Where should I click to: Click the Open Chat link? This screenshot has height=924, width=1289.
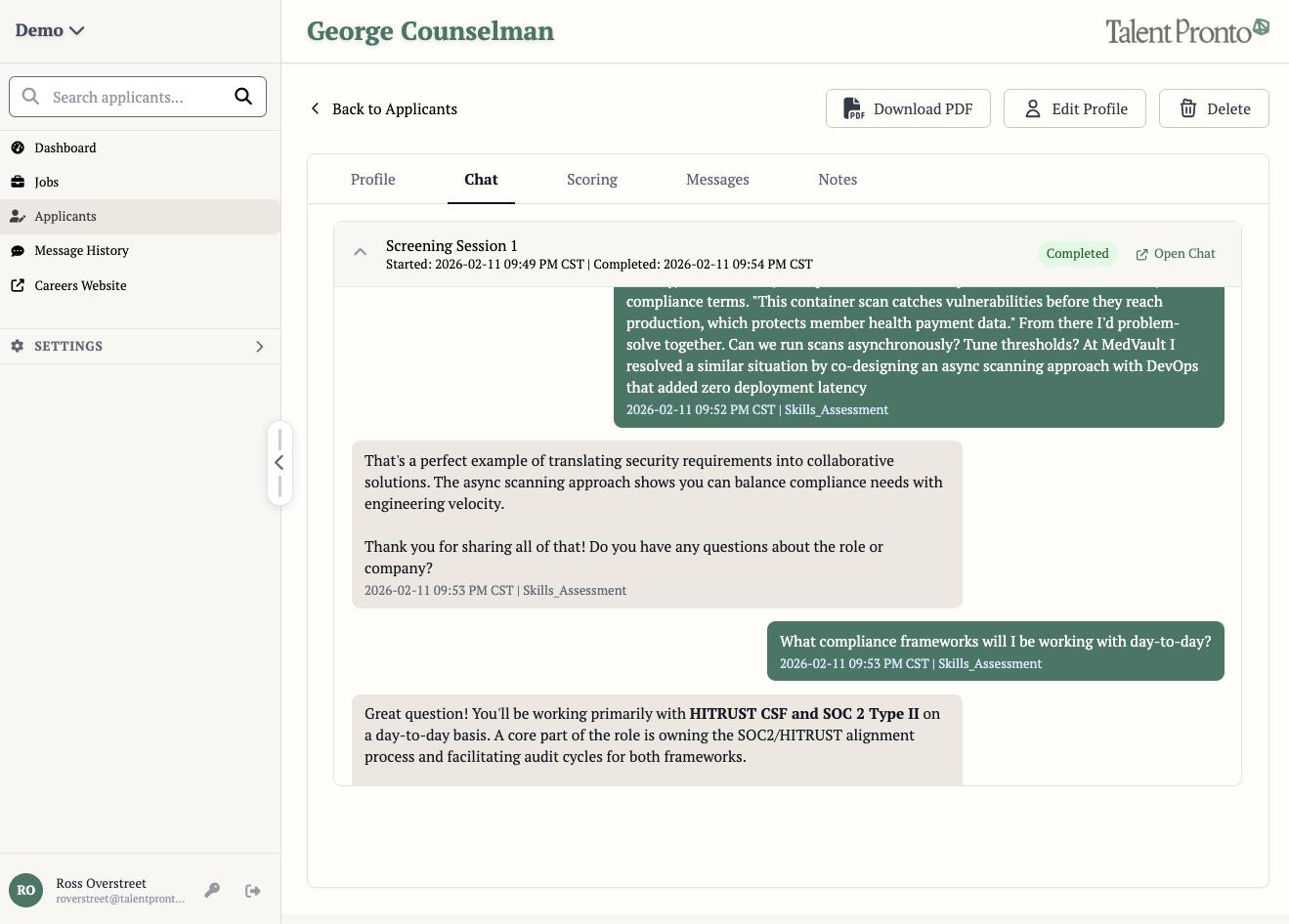pos(1176,254)
